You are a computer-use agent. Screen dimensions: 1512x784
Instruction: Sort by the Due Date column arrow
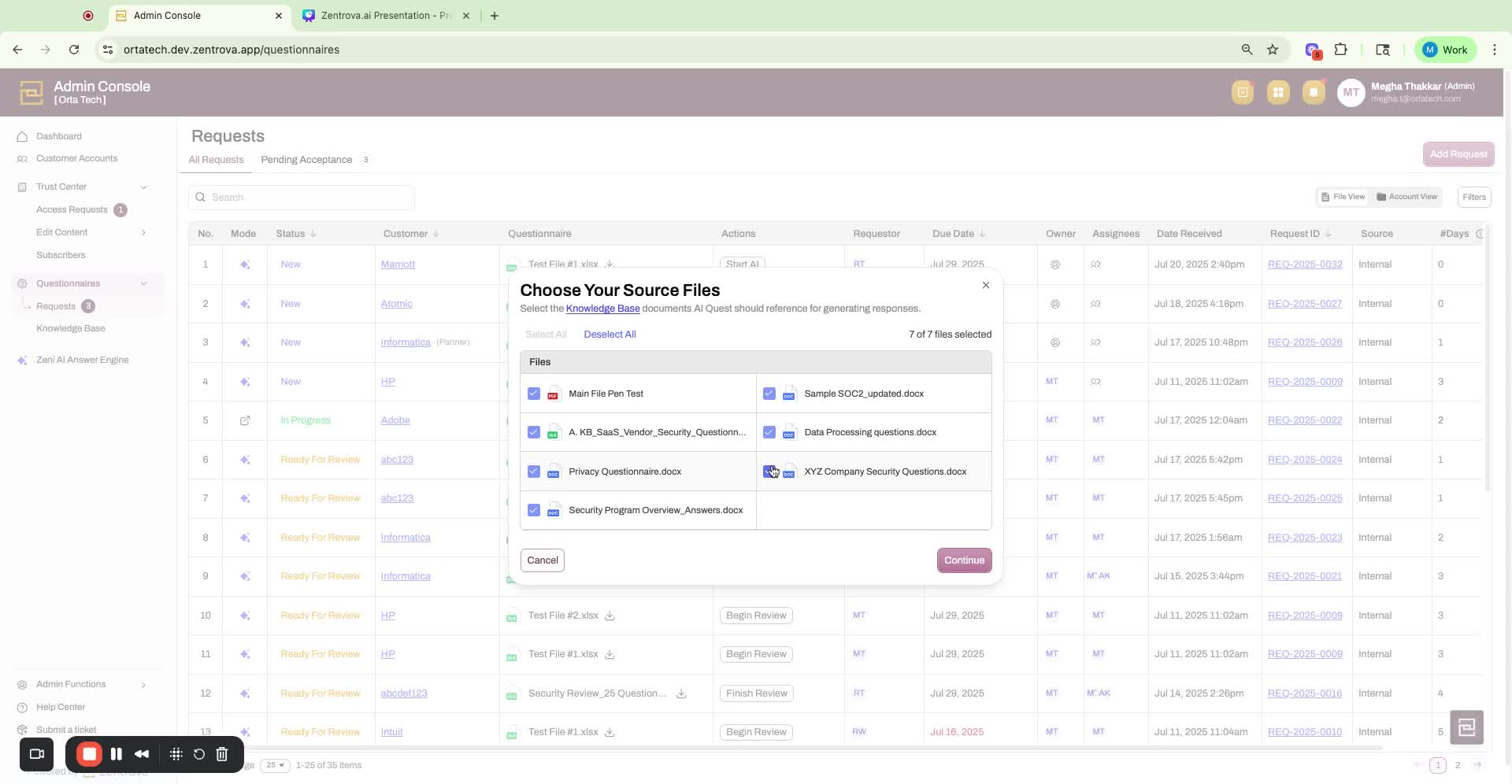click(x=983, y=234)
